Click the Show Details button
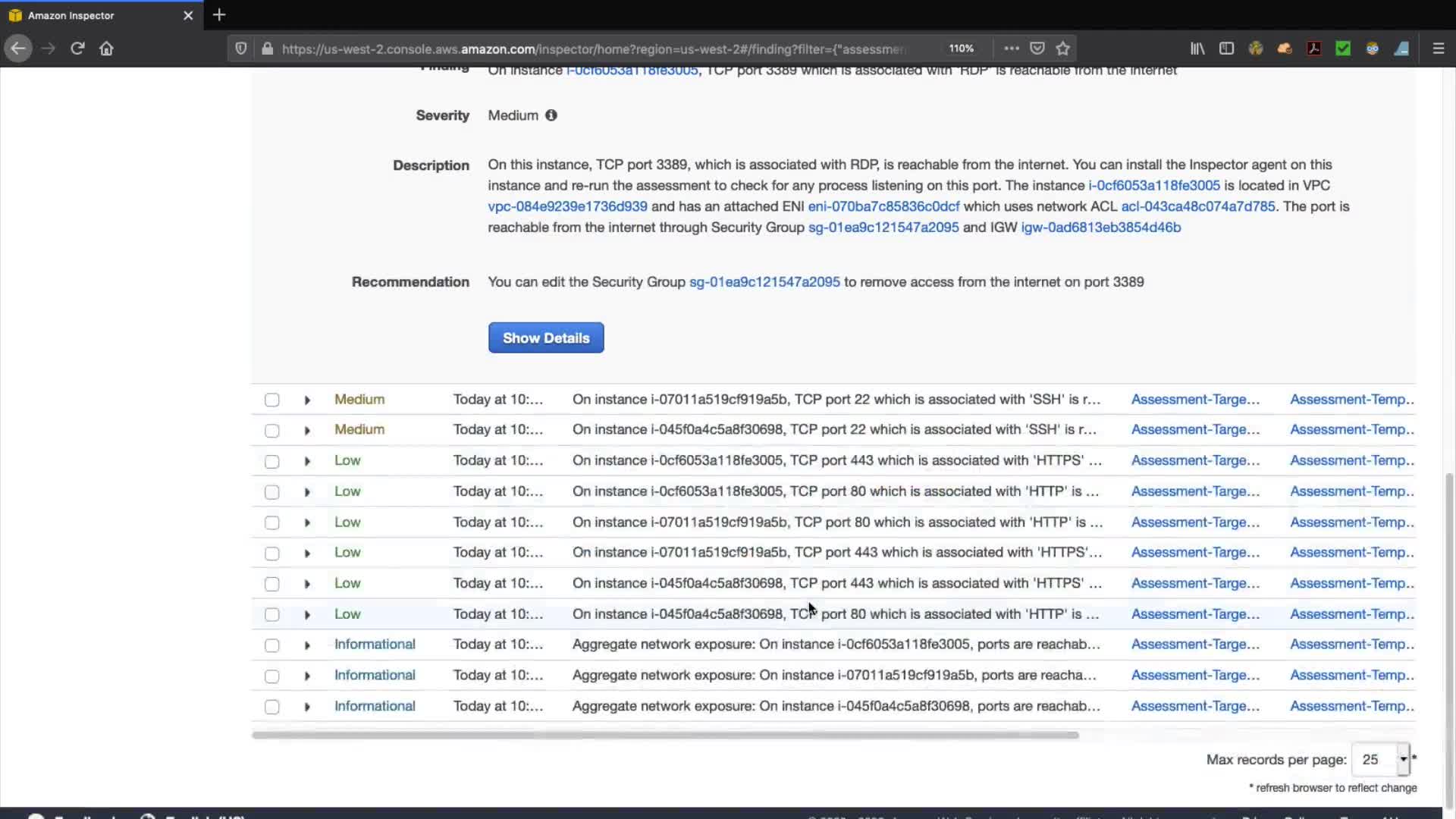 point(546,337)
